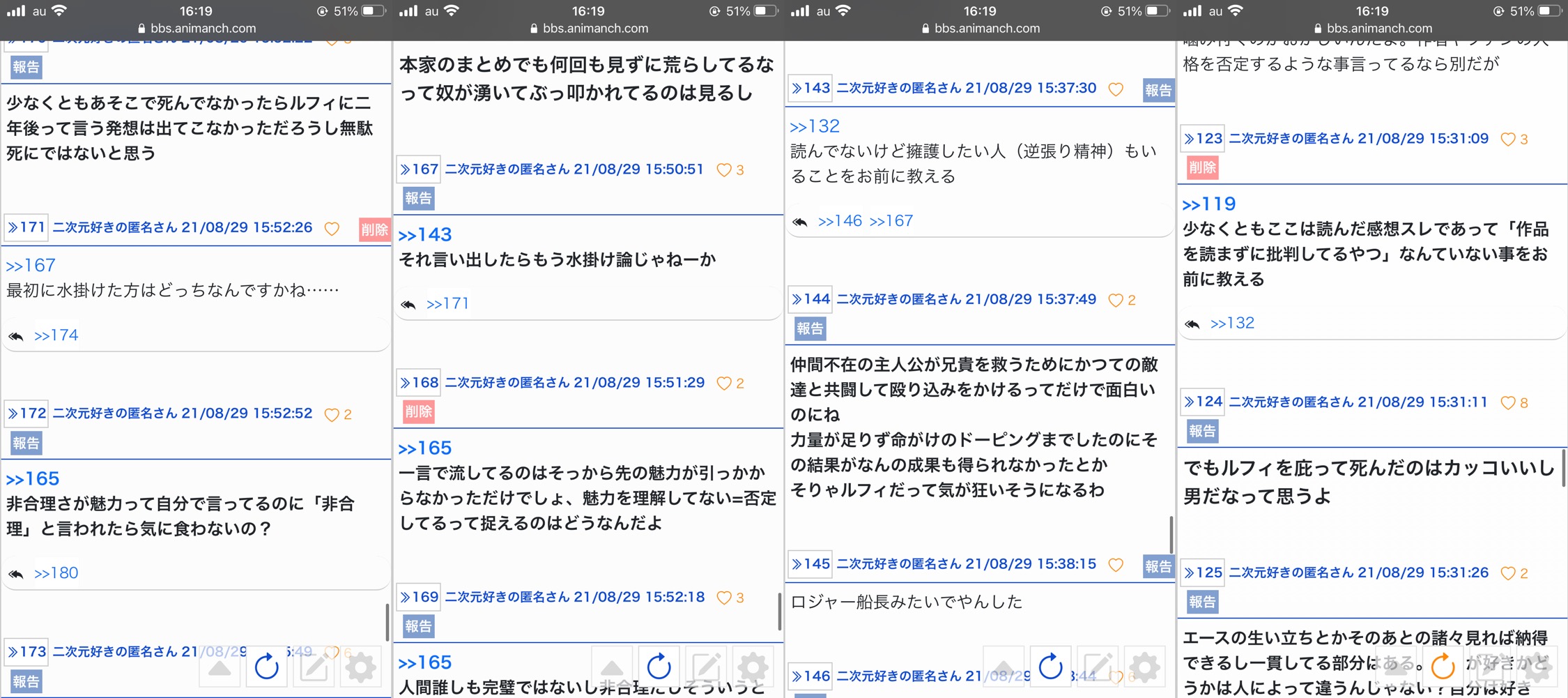
Task: Open the >>119 anchor in post 123
Action: [x=1209, y=204]
